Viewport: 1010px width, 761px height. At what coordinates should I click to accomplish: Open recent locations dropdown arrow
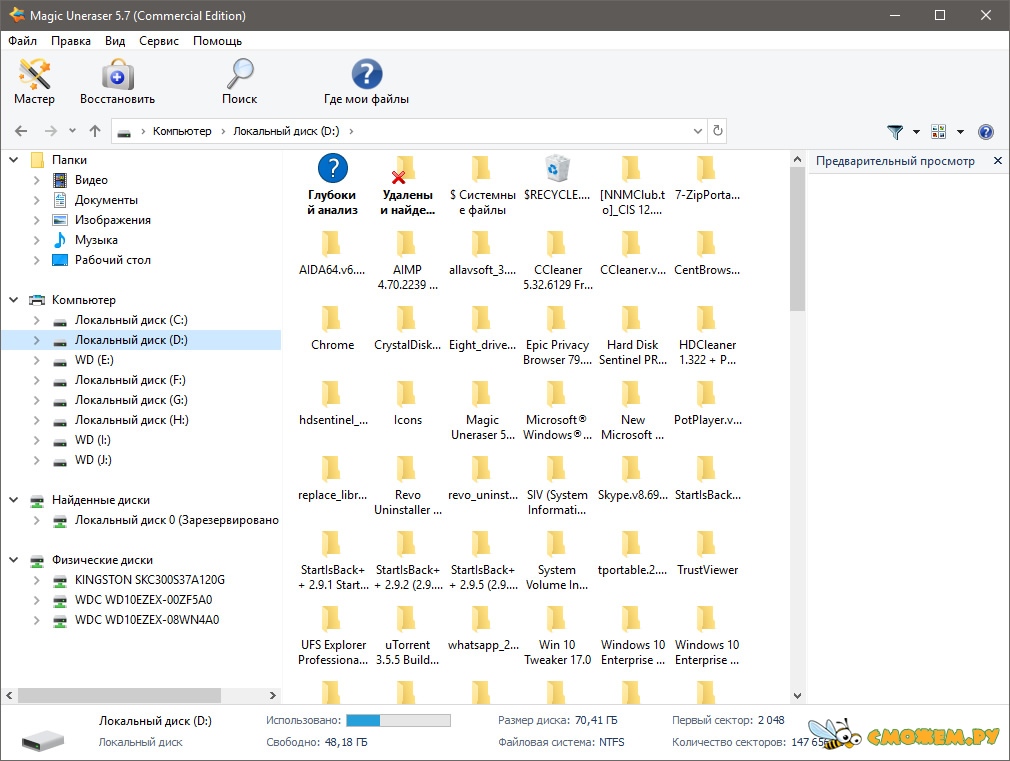tap(72, 131)
